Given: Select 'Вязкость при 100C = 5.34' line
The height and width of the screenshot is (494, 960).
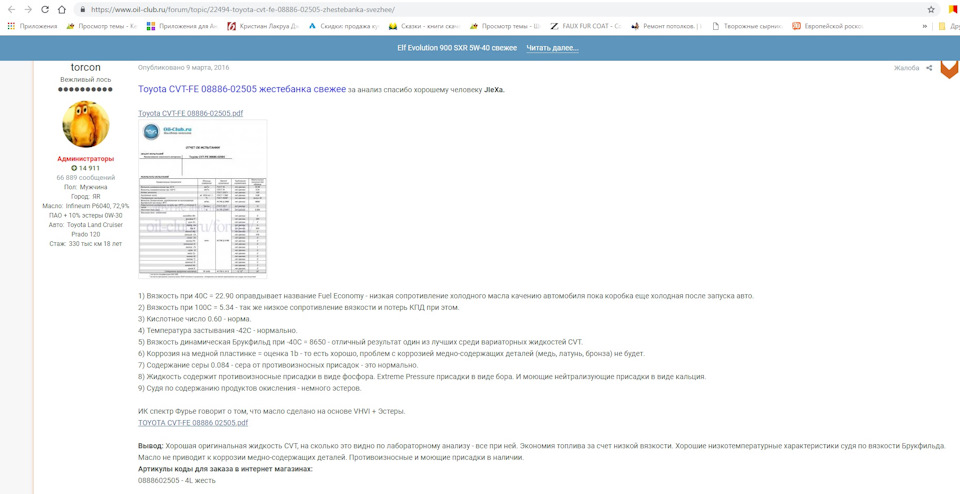Looking at the screenshot, I should [298, 307].
